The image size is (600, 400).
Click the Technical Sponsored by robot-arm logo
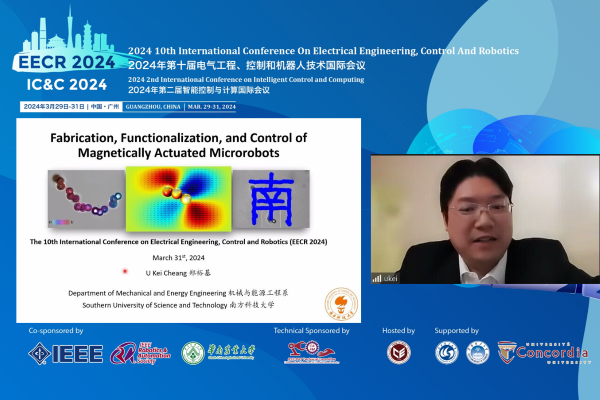point(312,353)
